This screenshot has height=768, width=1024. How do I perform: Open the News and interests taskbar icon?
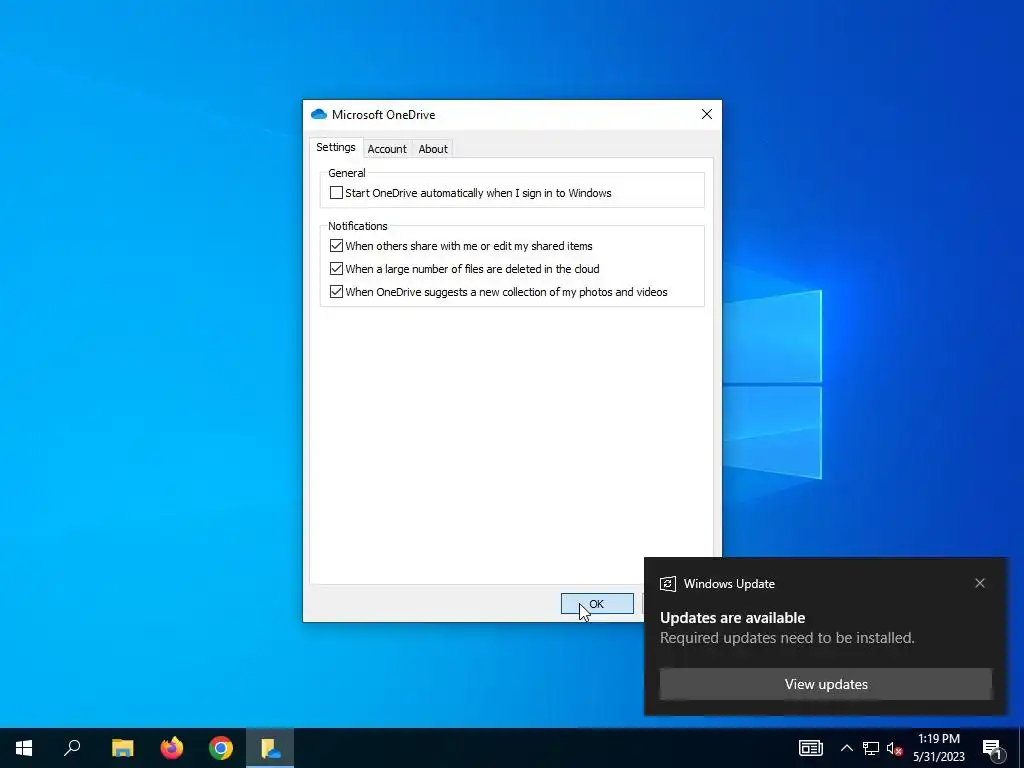(810, 748)
